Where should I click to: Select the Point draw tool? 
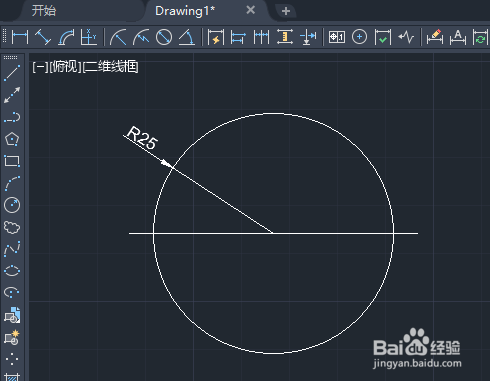tap(12, 359)
